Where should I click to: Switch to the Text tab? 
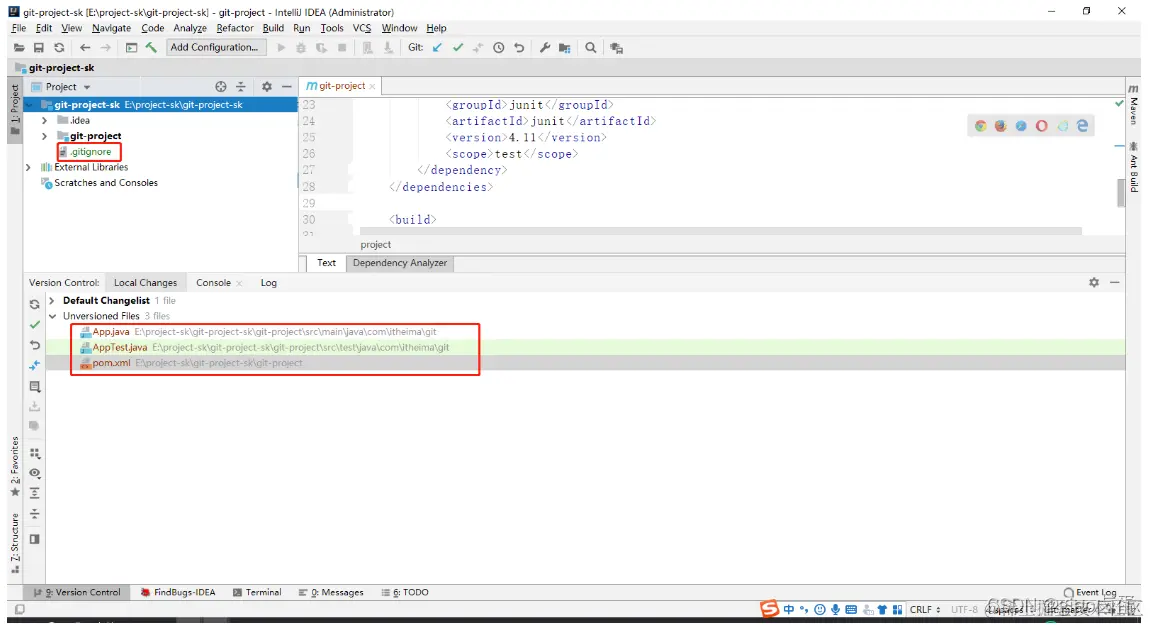click(x=326, y=263)
